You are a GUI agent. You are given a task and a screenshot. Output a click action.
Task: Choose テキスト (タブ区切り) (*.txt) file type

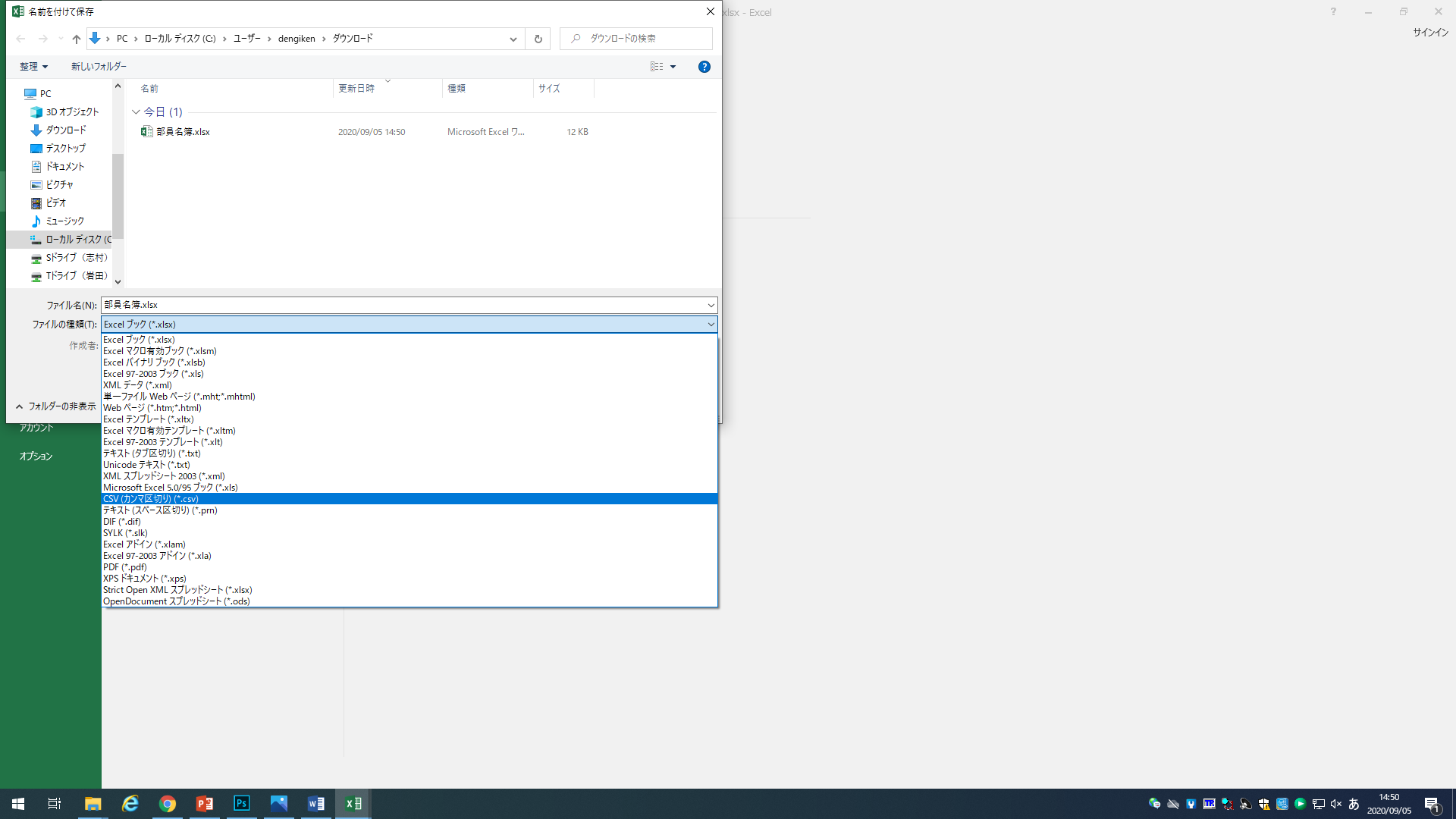(x=409, y=453)
